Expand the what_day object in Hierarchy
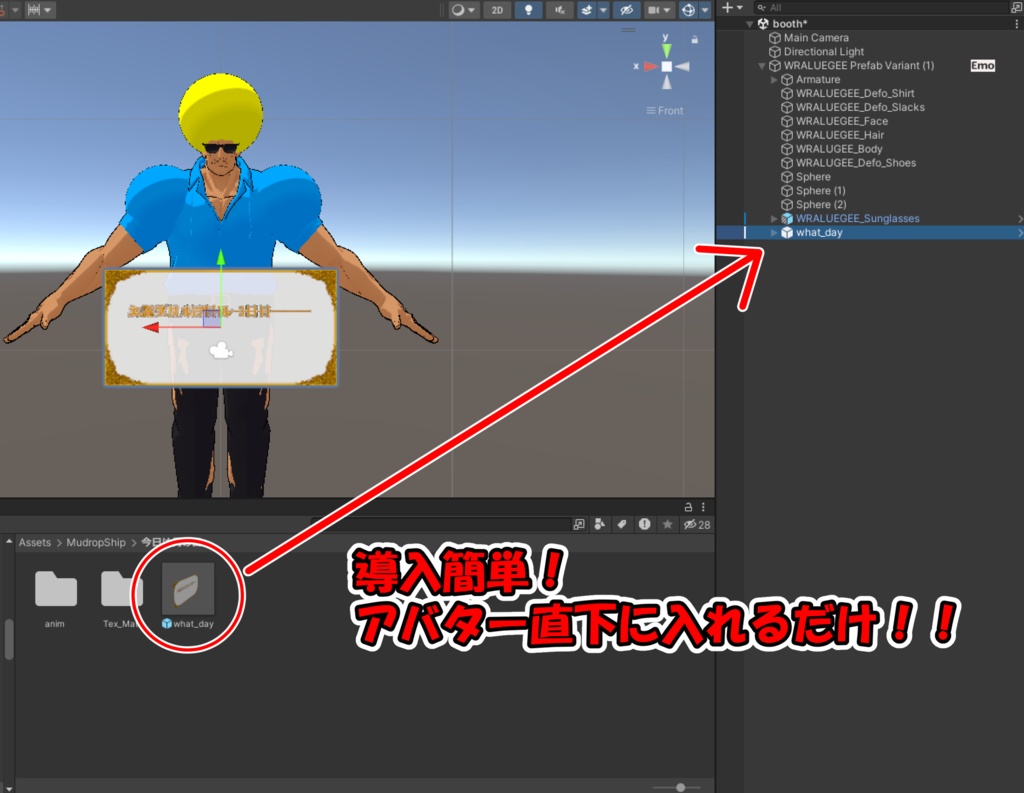Viewport: 1024px width, 793px height. click(774, 233)
